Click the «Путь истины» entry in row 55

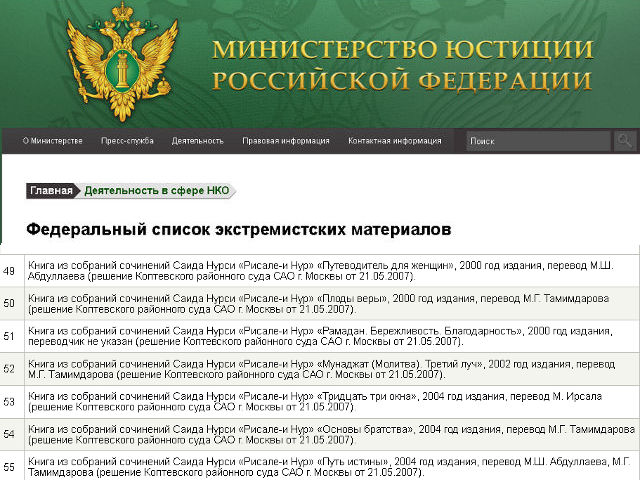[x=330, y=465]
